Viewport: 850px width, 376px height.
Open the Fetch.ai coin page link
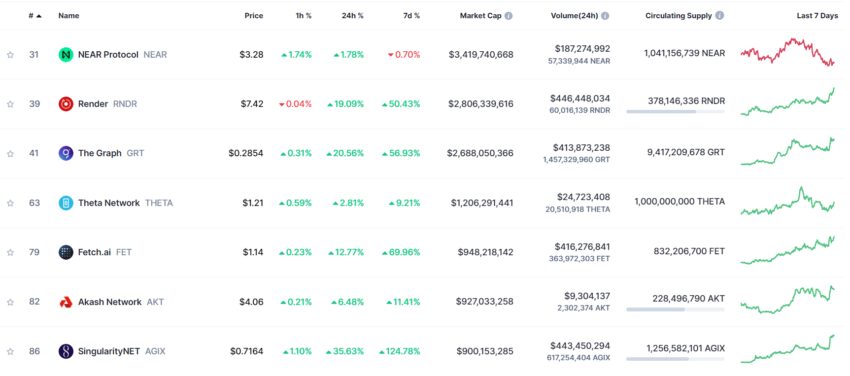(x=95, y=252)
